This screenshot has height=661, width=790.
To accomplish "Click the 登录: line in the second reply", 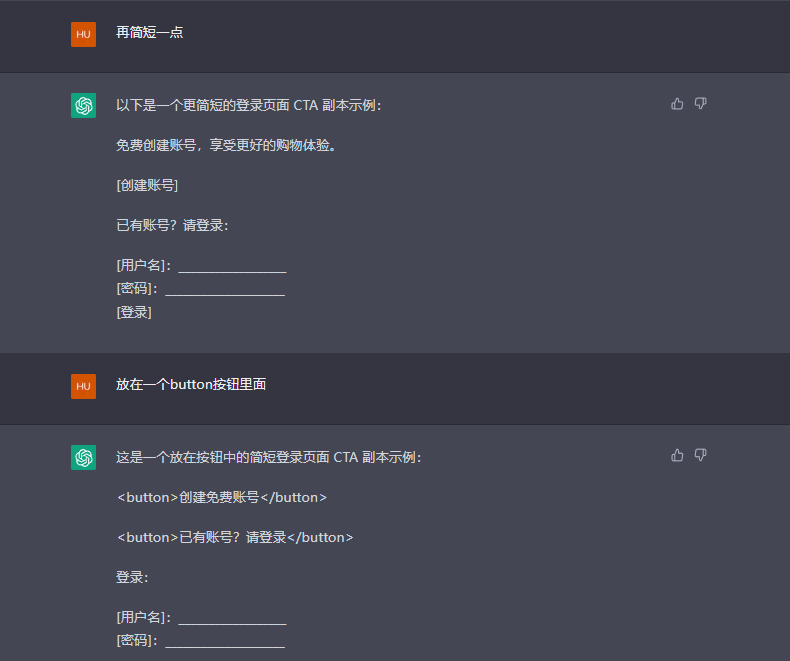I will [x=132, y=577].
